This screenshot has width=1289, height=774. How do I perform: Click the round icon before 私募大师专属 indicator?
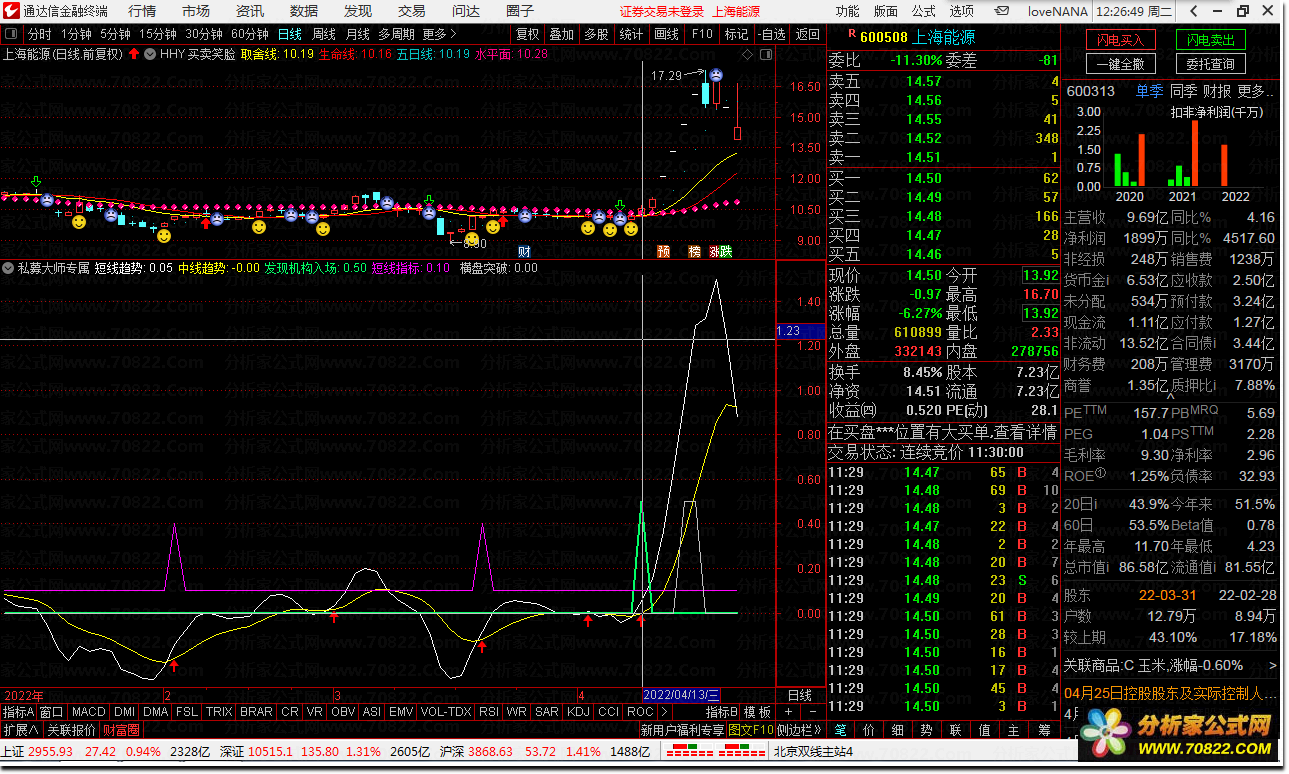[8, 268]
